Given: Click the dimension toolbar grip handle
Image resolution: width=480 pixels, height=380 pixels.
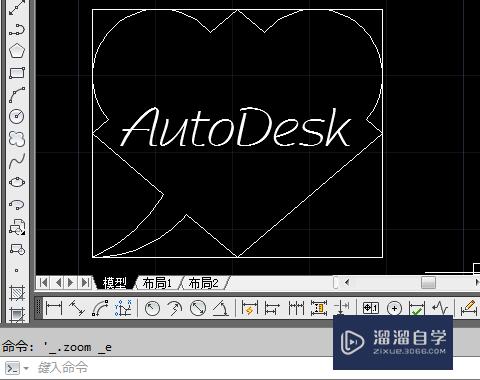Looking at the screenshot, I should click(39, 308).
